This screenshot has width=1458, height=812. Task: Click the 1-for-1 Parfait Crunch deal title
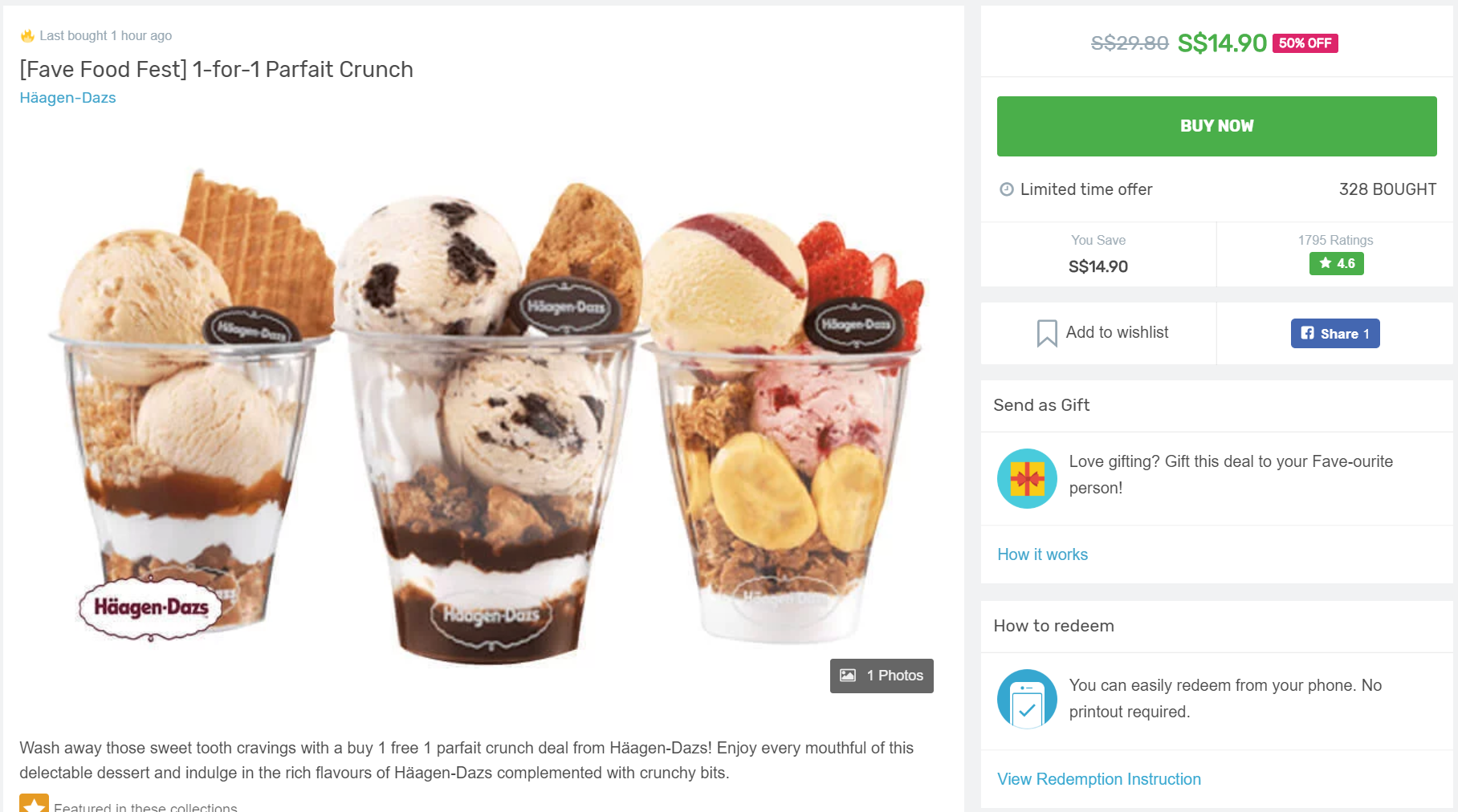216,70
